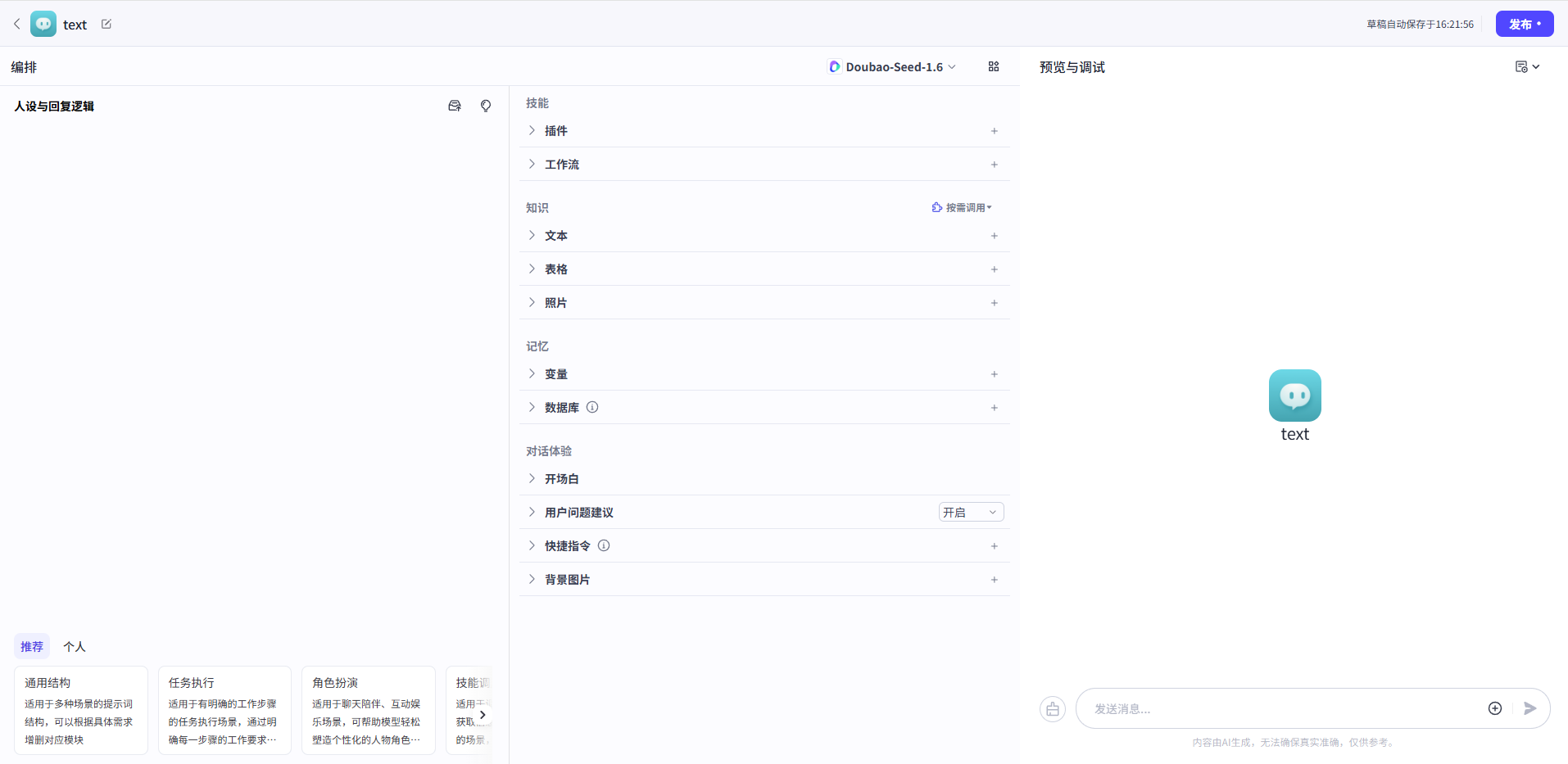This screenshot has width=1568, height=764.
Task: Click the send message arrow icon
Action: point(1529,708)
